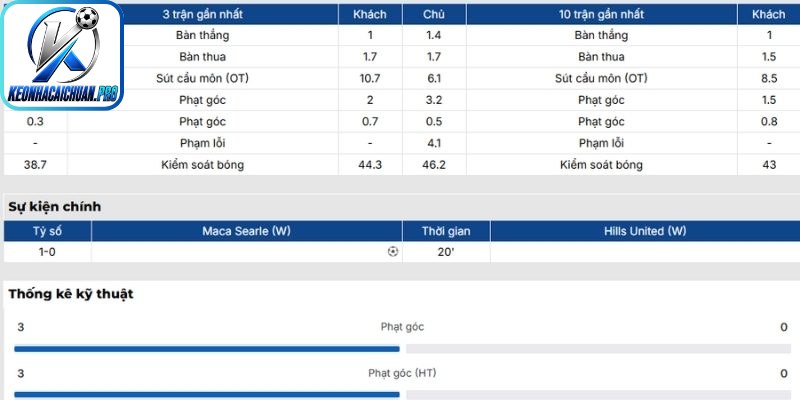Viewport: 800px width, 400px height.
Task: Click the soccer ball goal icon
Action: coord(392,252)
